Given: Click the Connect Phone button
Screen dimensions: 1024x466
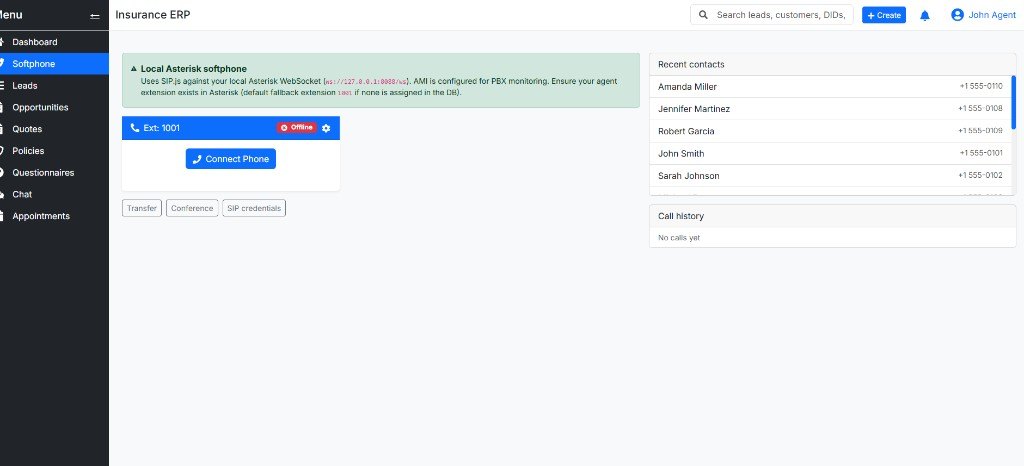Looking at the screenshot, I should click(x=231, y=159).
